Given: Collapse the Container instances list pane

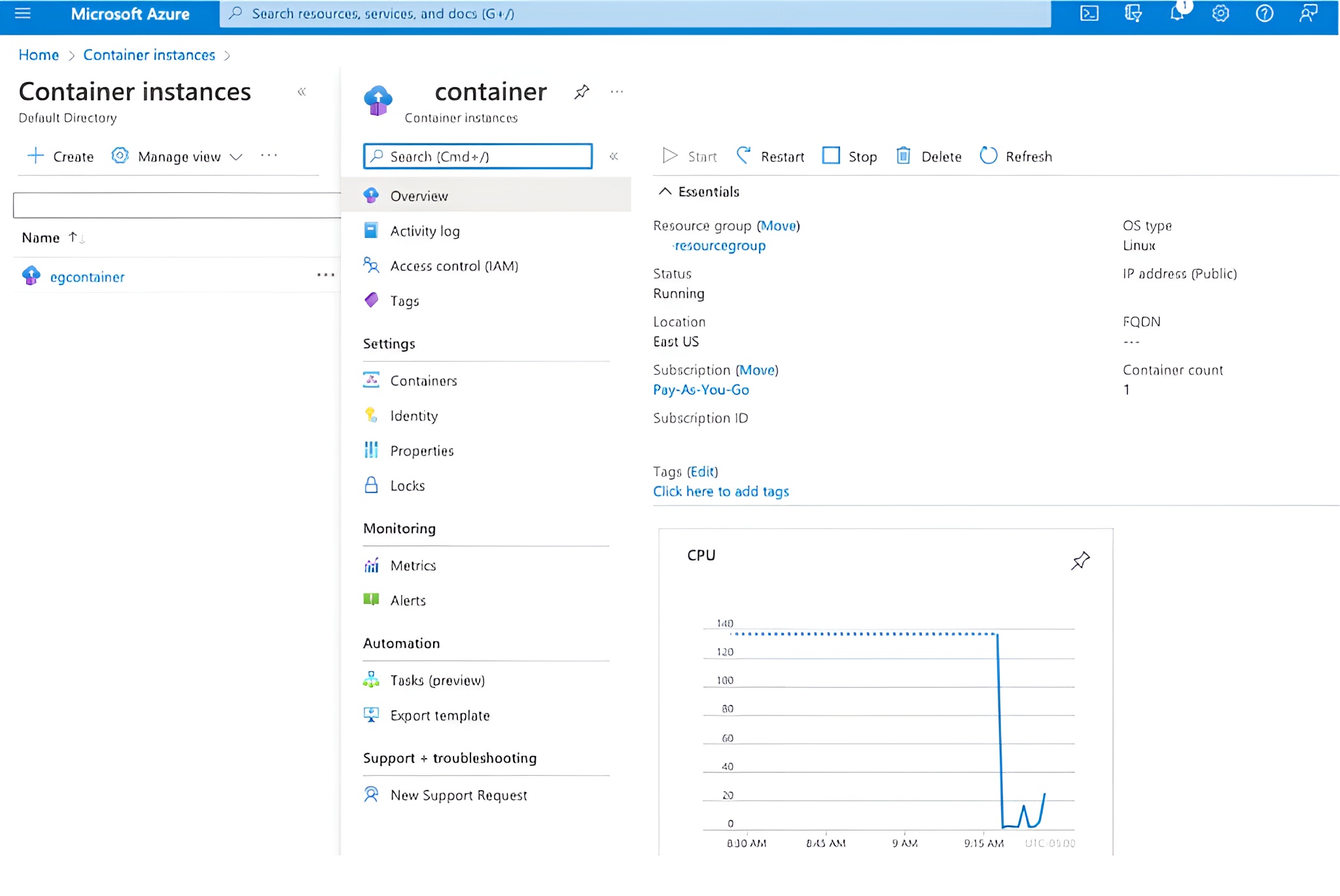Looking at the screenshot, I should point(302,92).
